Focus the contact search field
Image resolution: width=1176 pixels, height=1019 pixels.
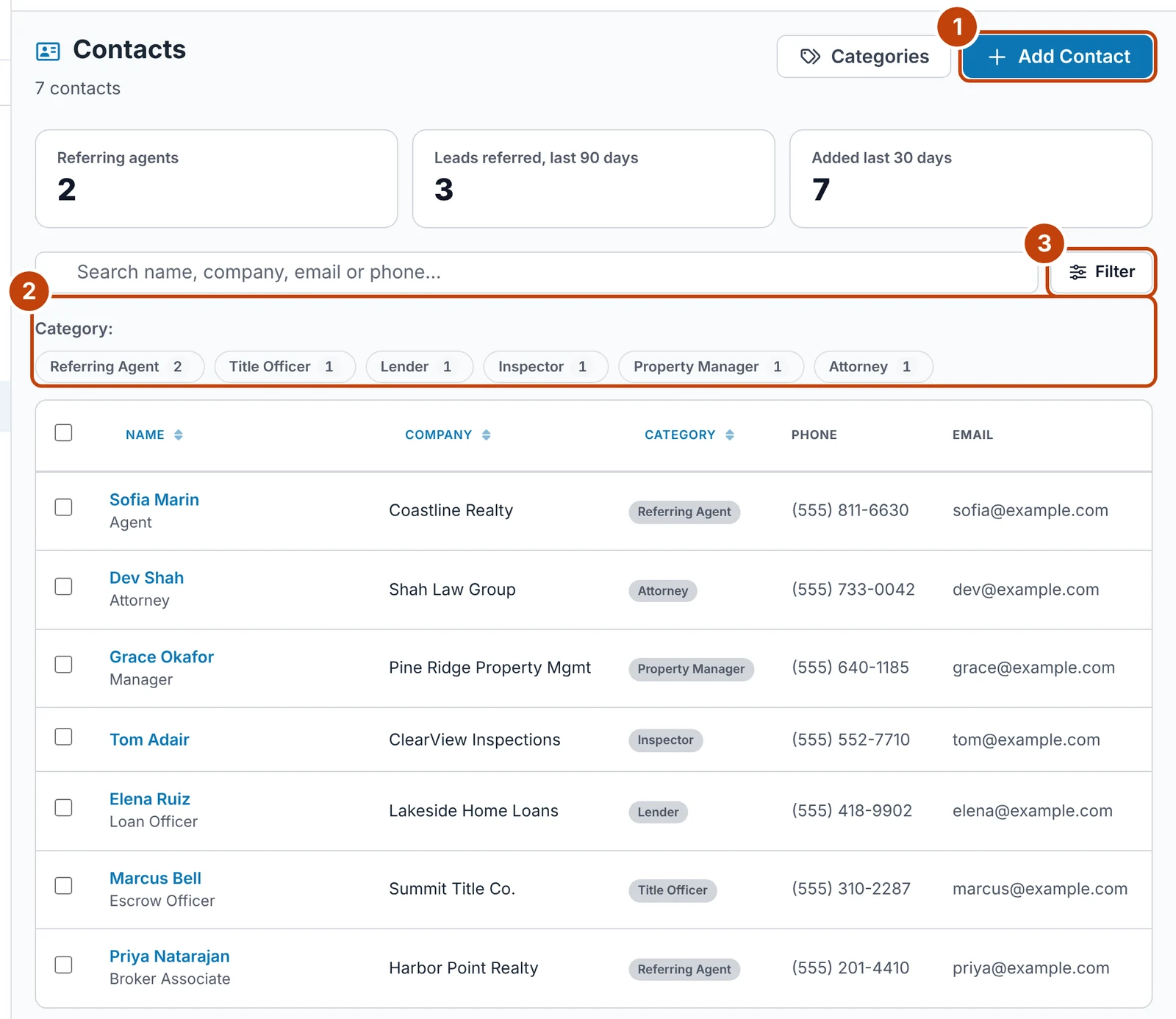tap(537, 272)
